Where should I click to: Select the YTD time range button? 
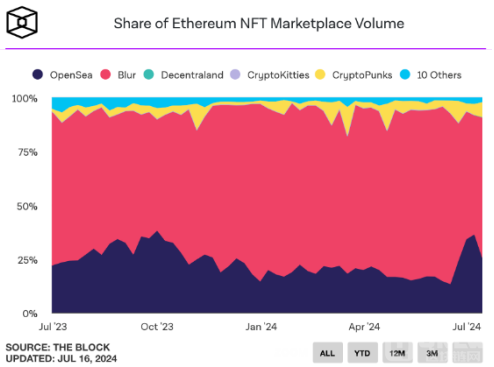(363, 353)
